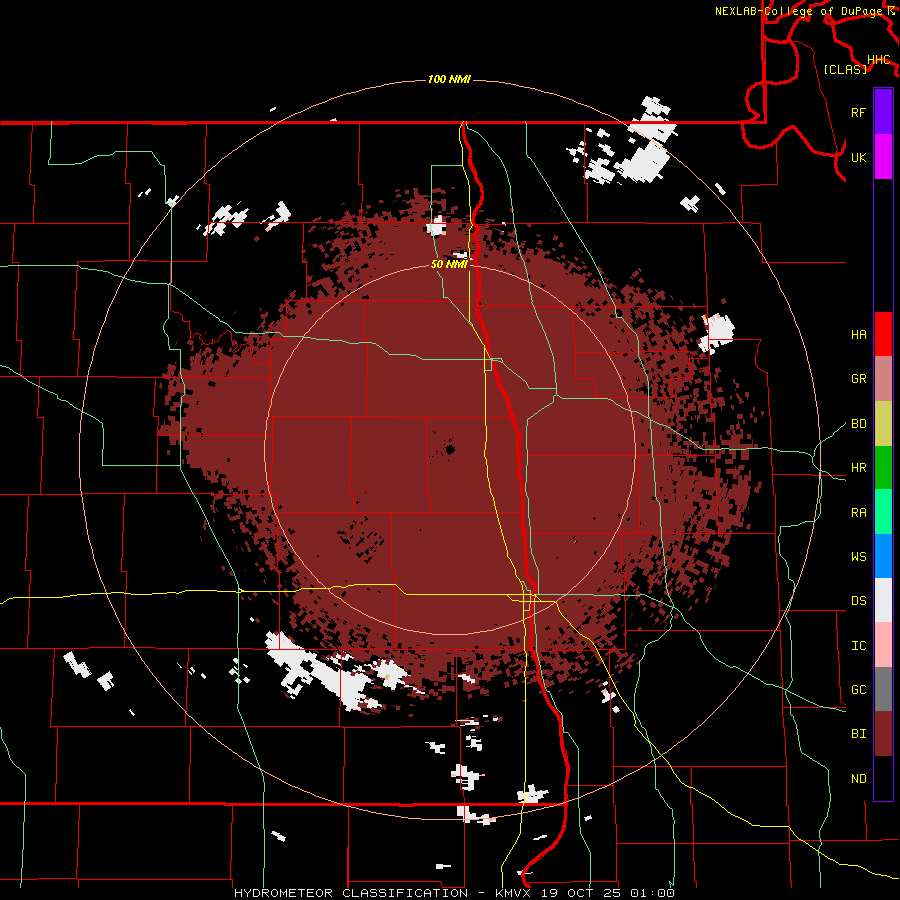Screen dimensions: 900x900
Task: Click the blue WS legend color swatch
Action: [883, 556]
